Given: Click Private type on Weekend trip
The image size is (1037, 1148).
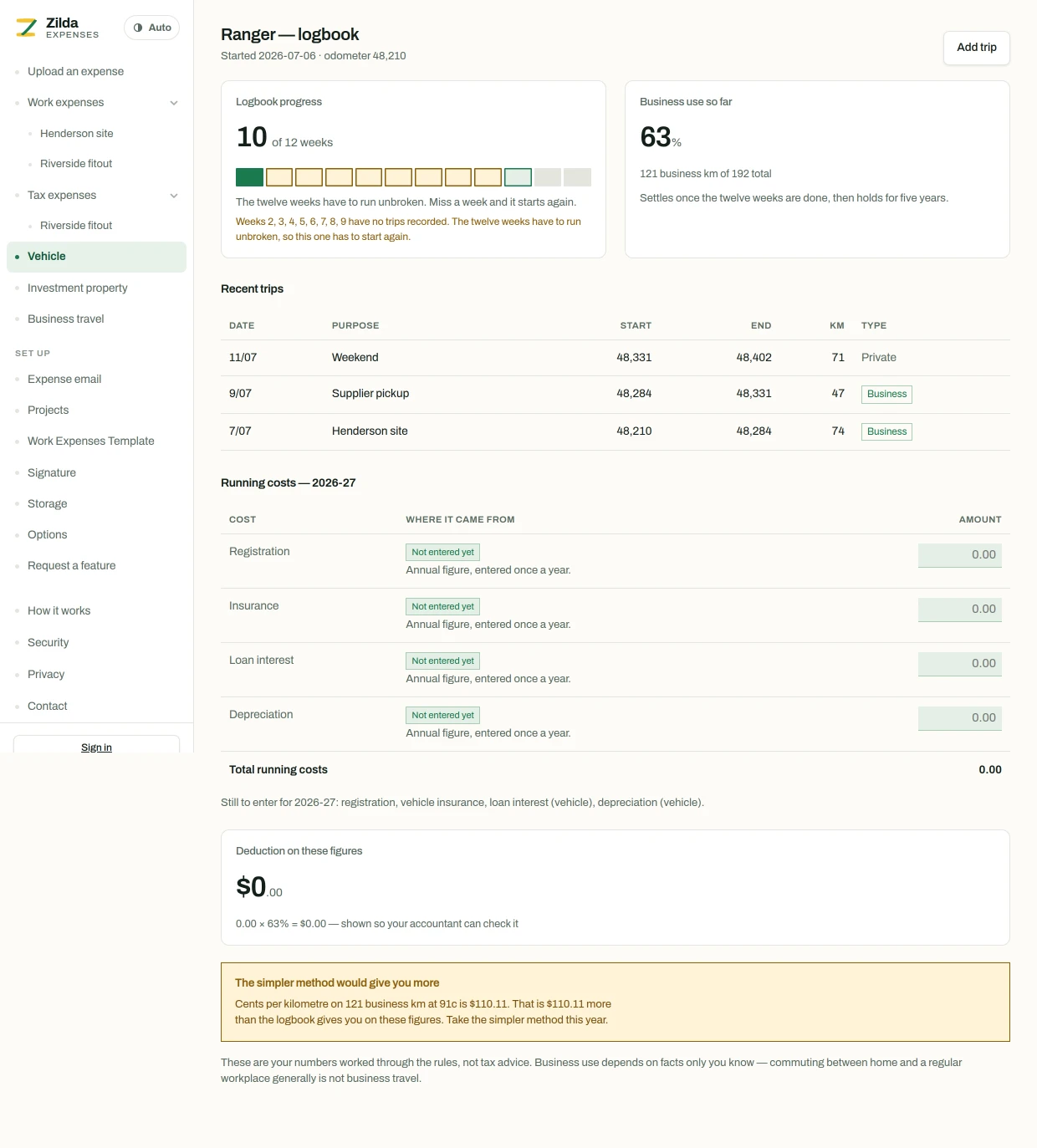Looking at the screenshot, I should [x=878, y=358].
